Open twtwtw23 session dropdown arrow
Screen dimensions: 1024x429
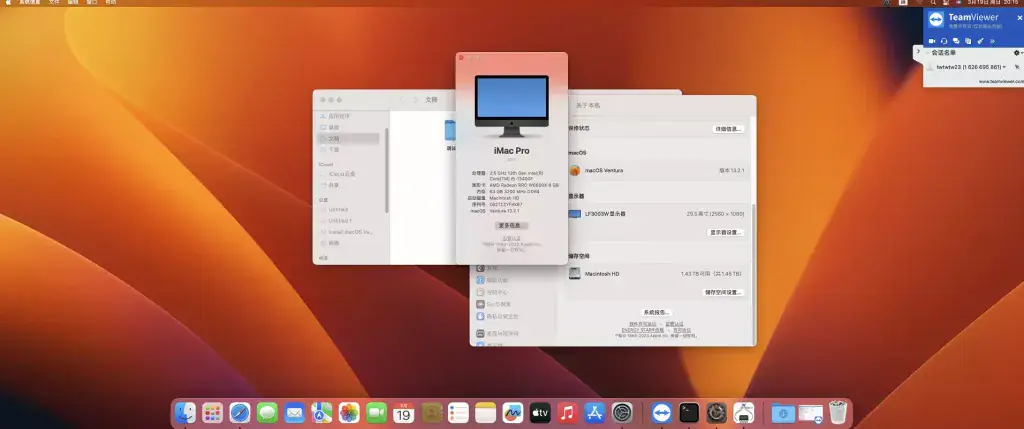(x=1004, y=67)
